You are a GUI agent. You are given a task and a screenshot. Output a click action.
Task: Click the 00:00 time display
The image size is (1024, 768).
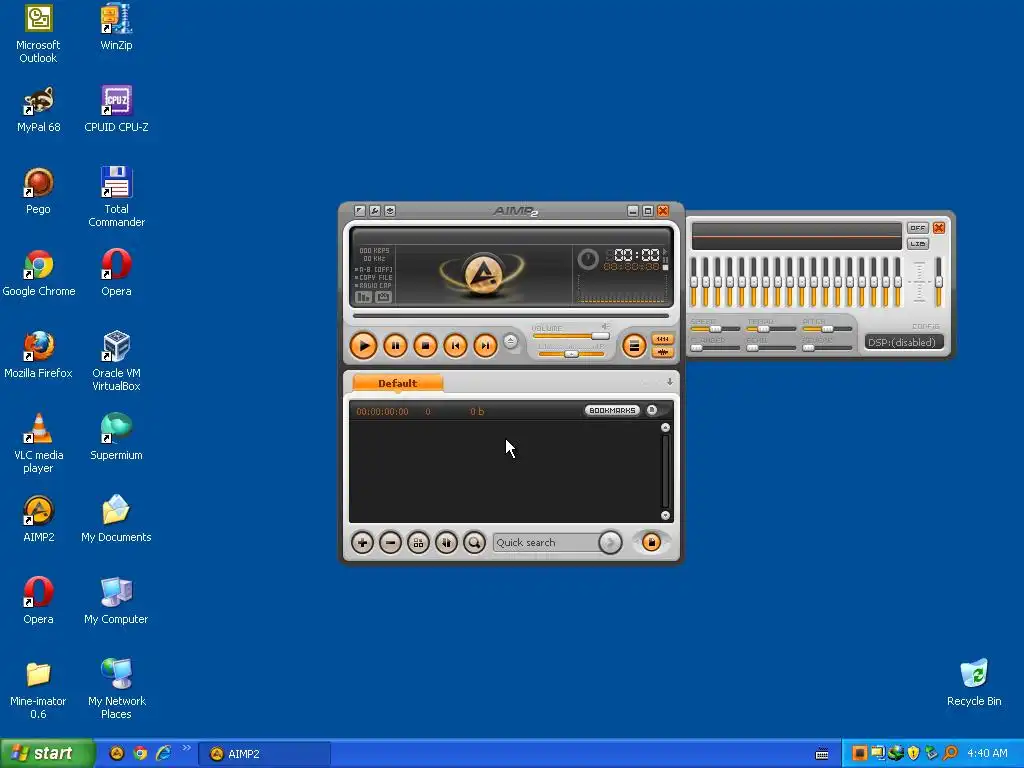pyautogui.click(x=637, y=255)
